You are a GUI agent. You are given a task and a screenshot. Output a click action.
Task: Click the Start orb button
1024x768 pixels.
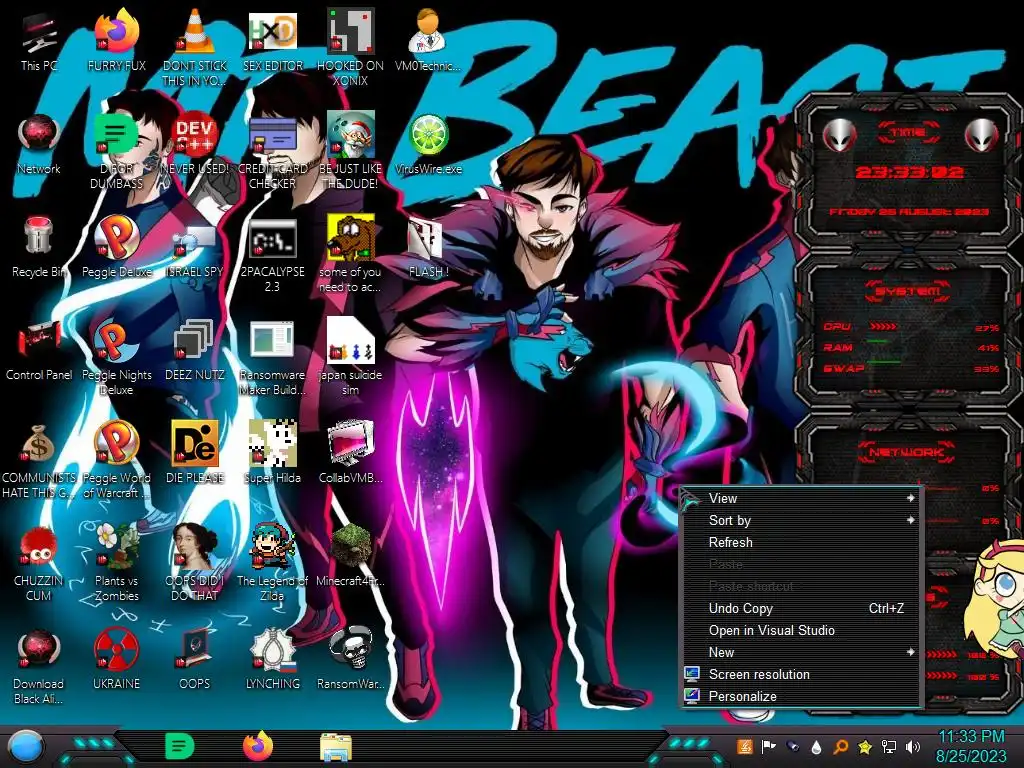point(25,747)
